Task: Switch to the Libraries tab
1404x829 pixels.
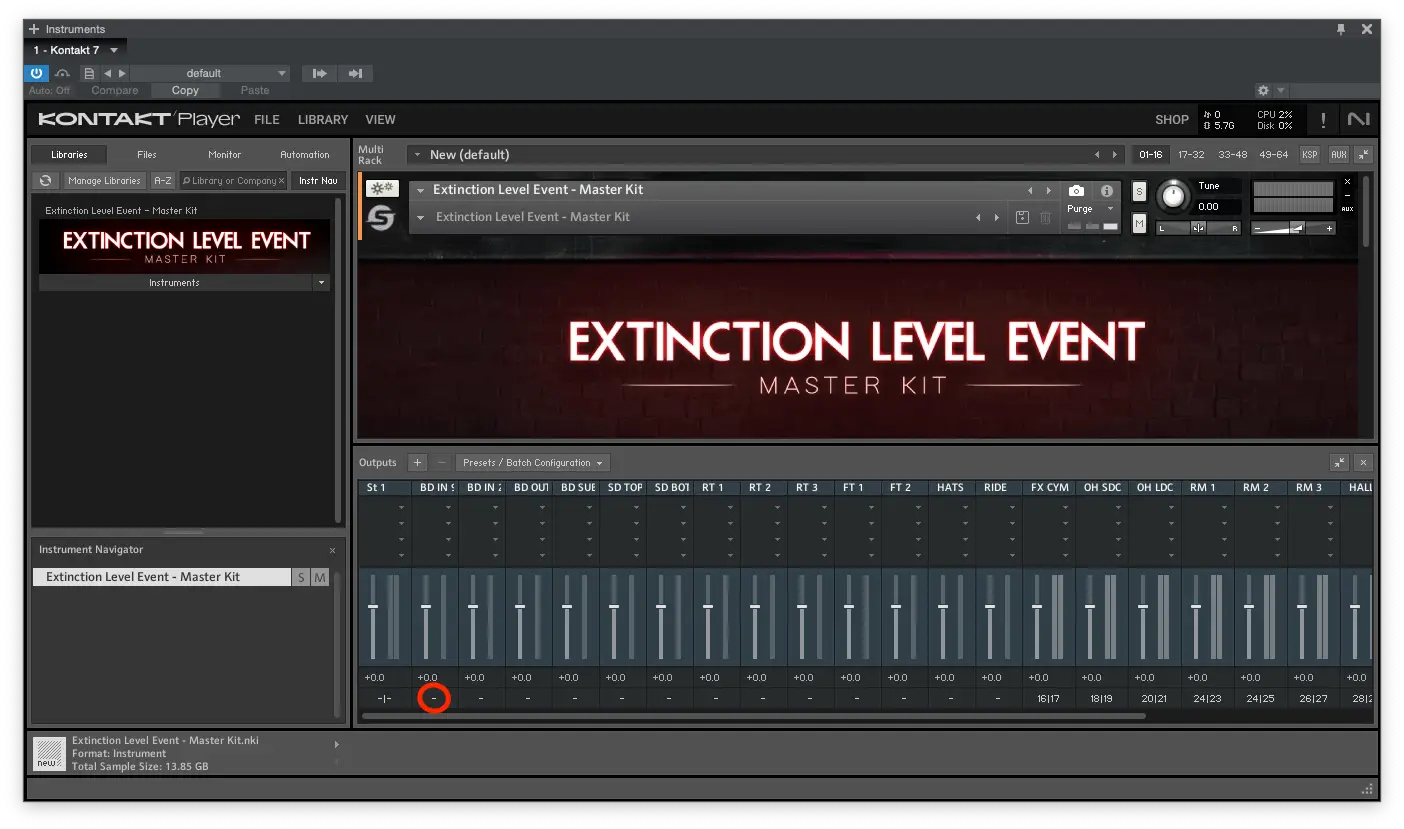Action: (69, 154)
